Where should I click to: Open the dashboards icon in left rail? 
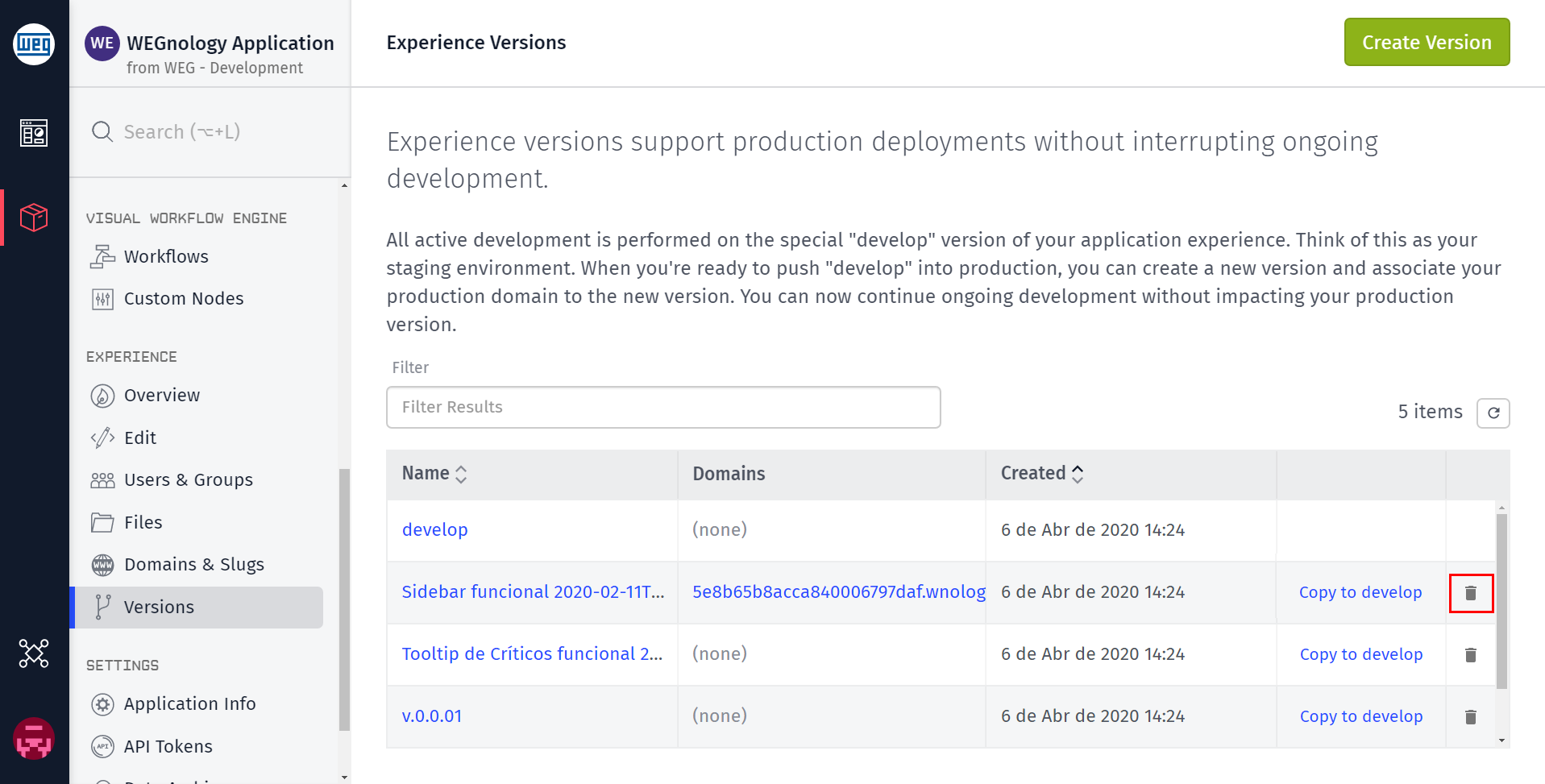click(x=34, y=133)
